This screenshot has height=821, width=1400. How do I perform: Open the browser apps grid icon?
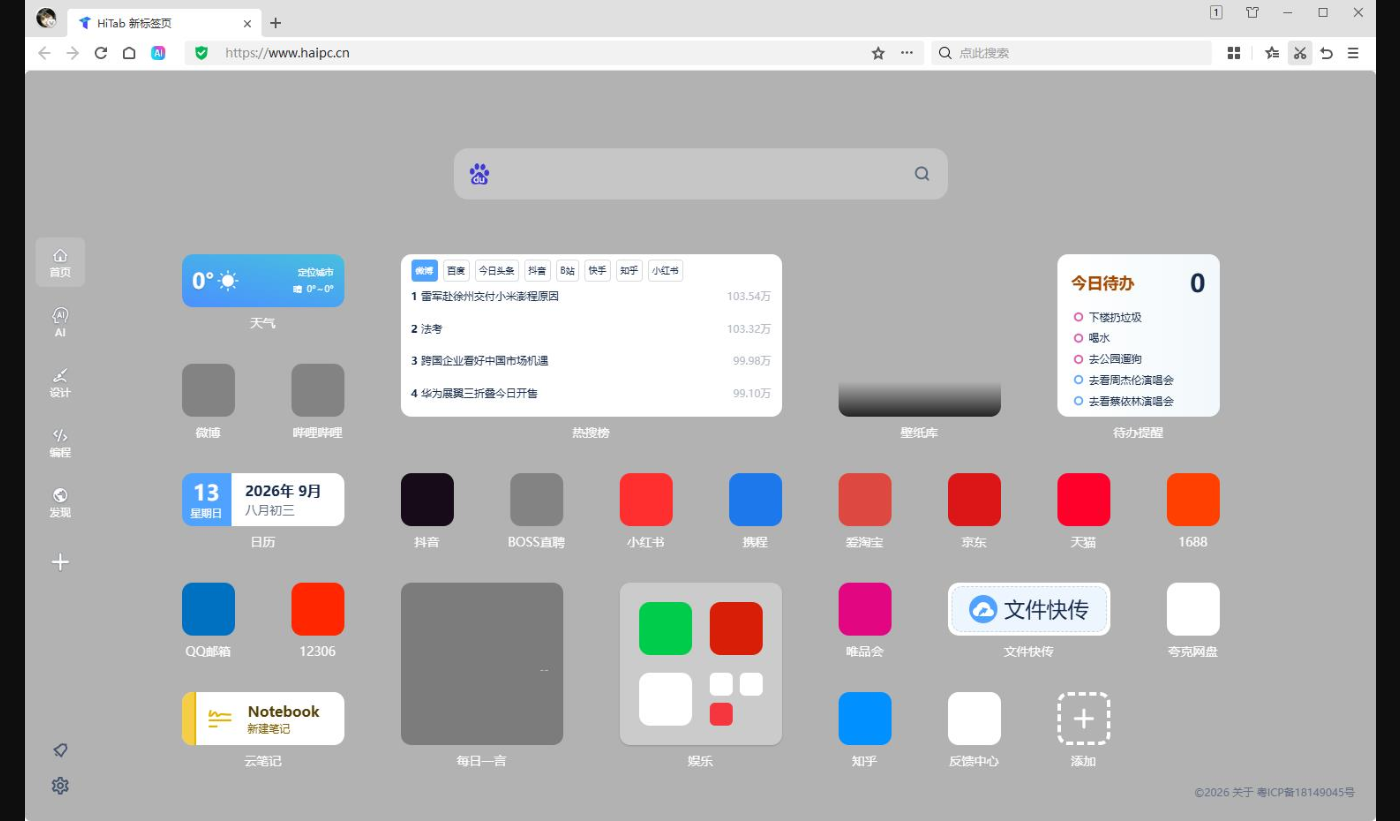pyautogui.click(x=1234, y=53)
